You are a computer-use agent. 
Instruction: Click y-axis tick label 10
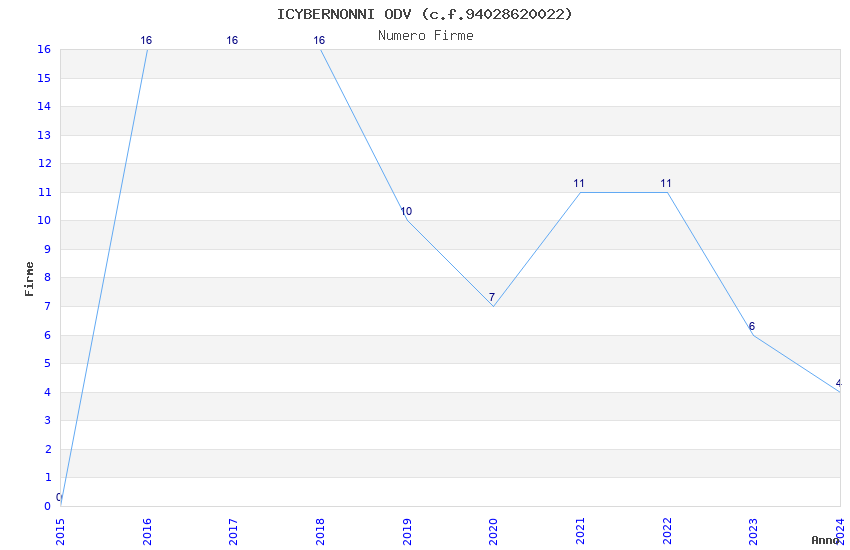(x=44, y=221)
